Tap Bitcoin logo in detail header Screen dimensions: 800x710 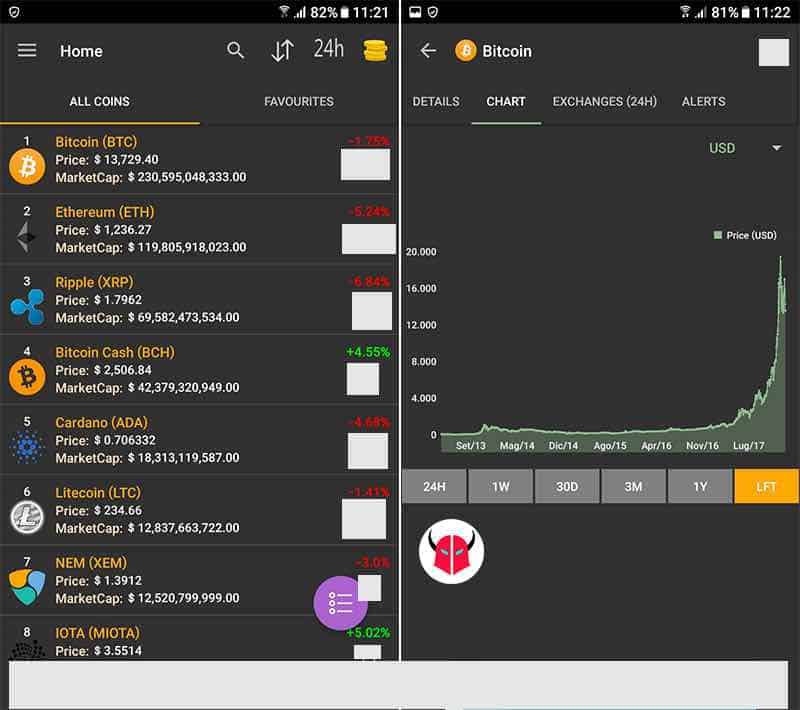[465, 50]
